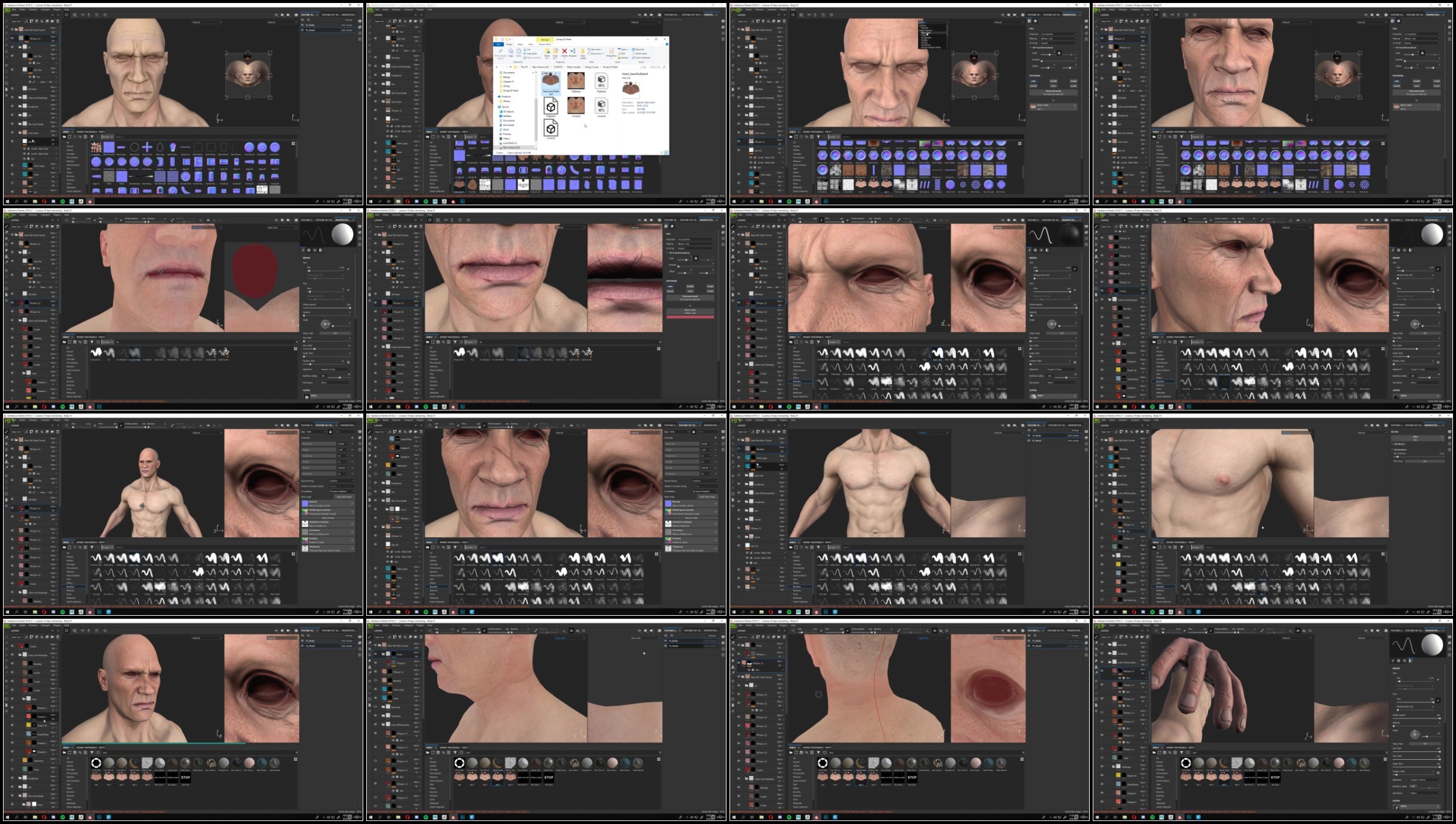Click Select none in File Explorer ribbon
The width and height of the screenshot is (1456, 824).
[x=639, y=53]
